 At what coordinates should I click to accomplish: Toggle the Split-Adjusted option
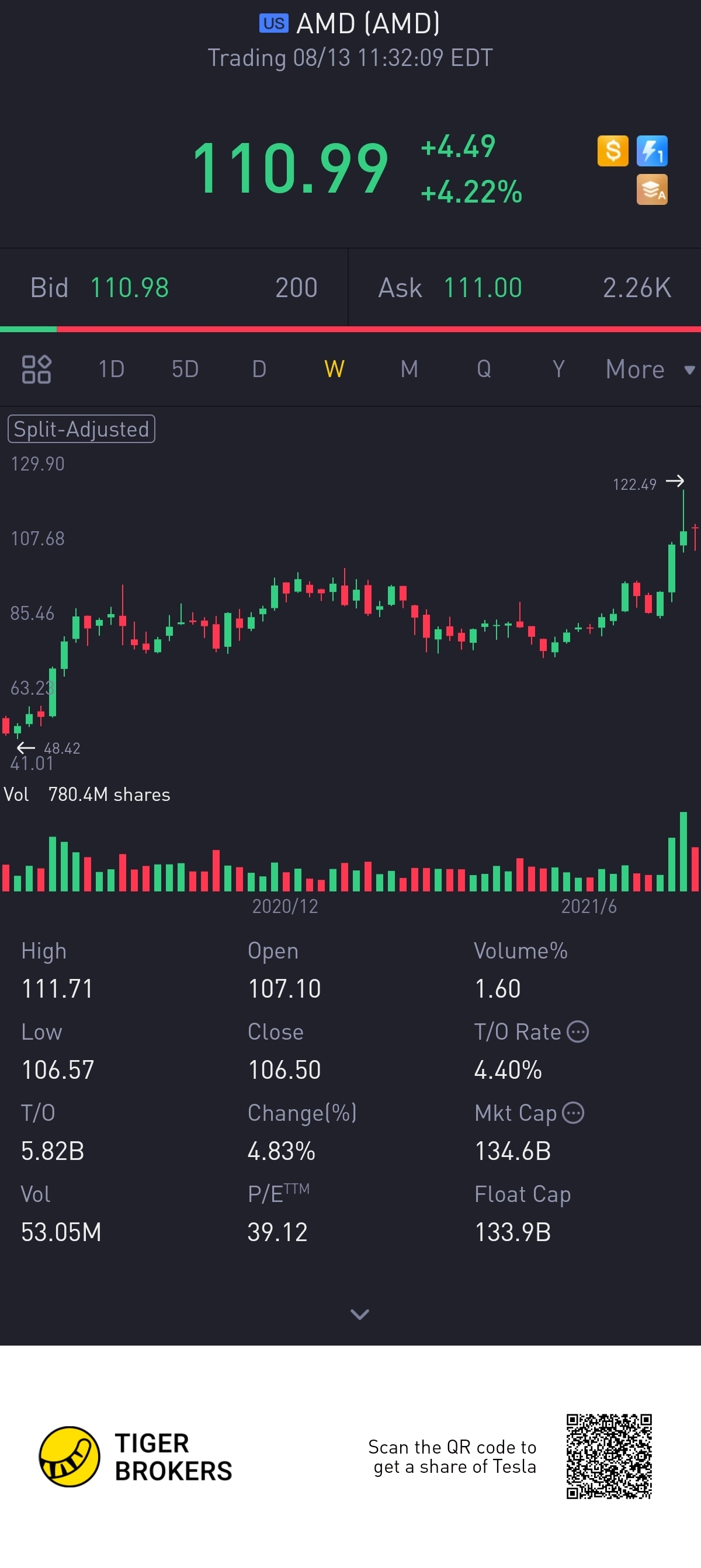[81, 429]
